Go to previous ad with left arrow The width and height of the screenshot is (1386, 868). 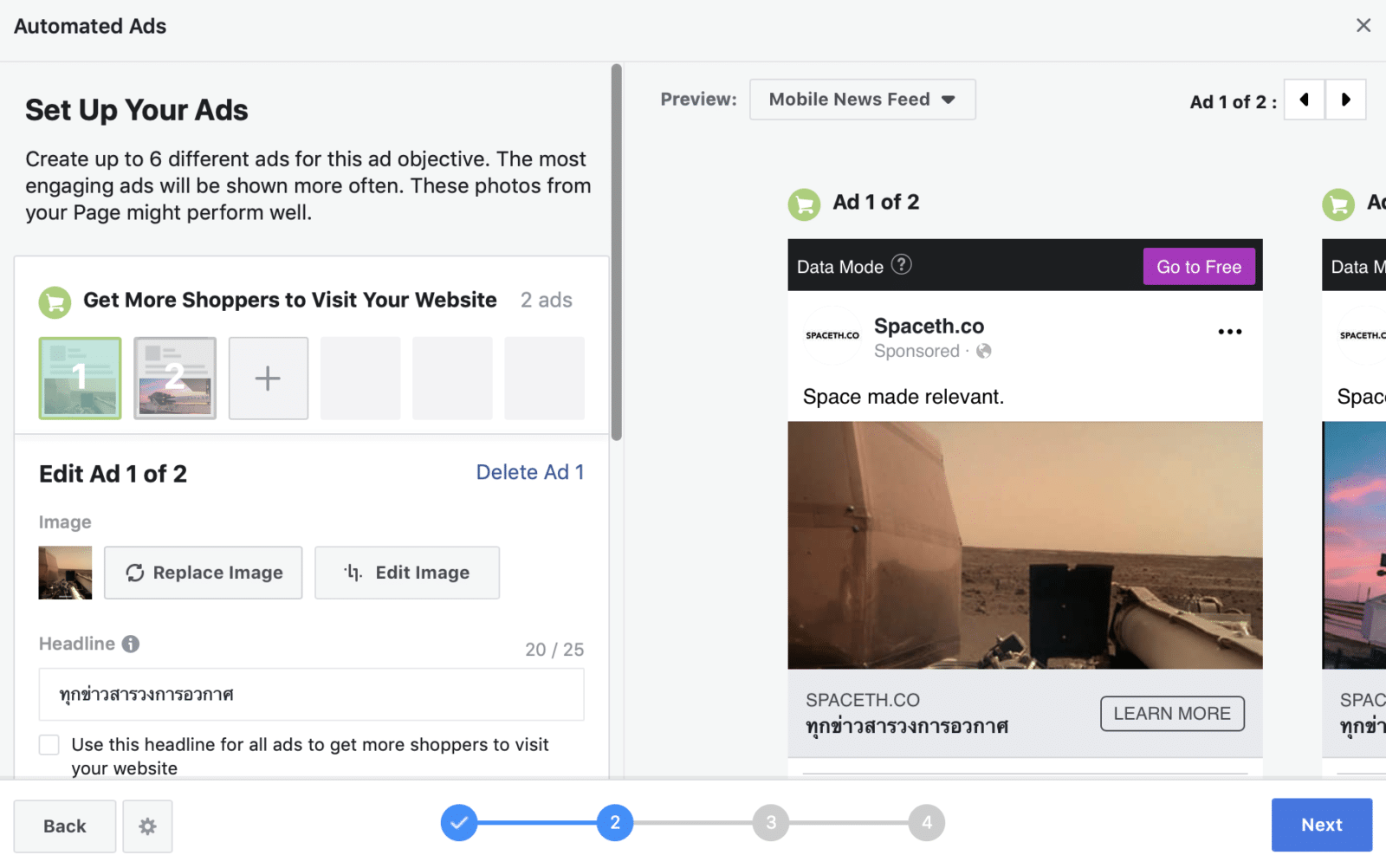click(1304, 100)
